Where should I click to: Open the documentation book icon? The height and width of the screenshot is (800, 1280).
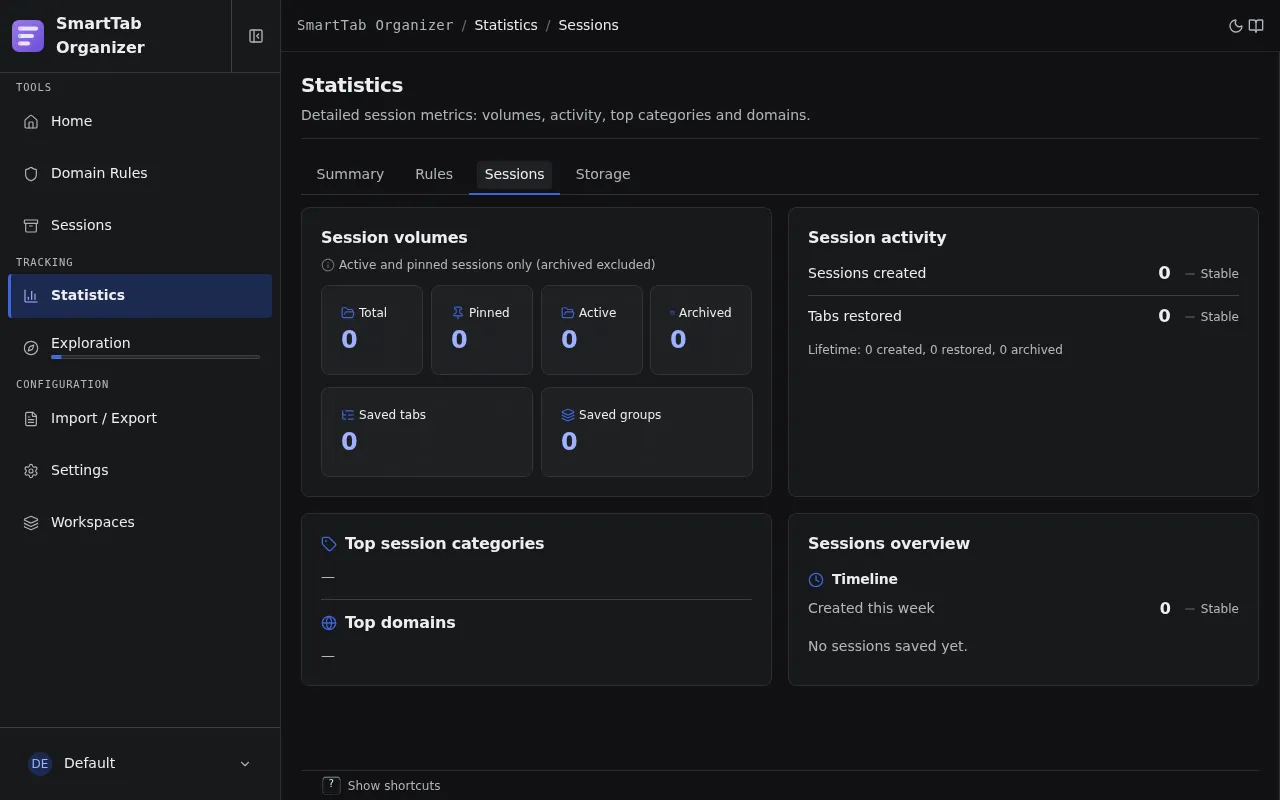1256,26
